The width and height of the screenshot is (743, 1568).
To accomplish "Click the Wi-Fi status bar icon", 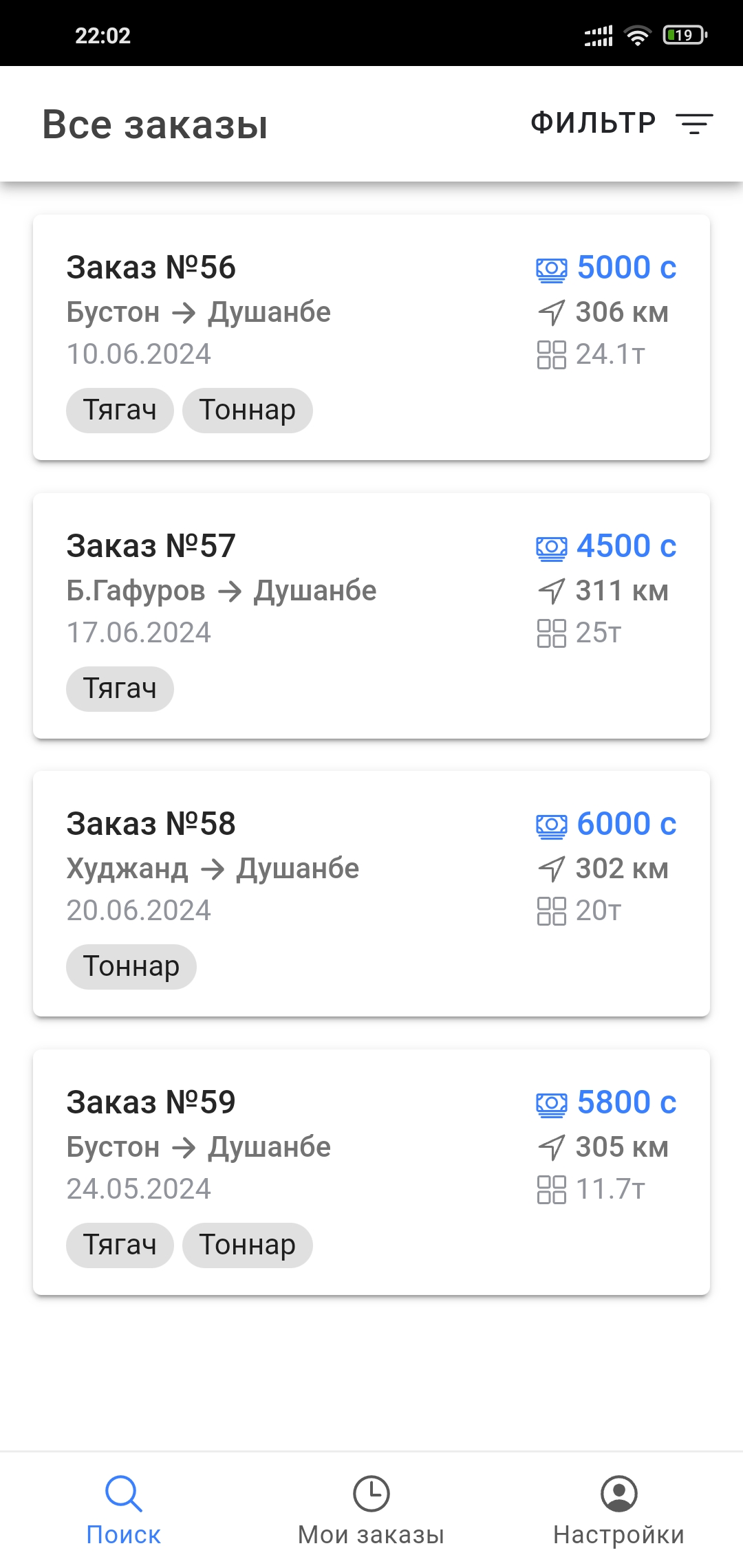I will 638,35.
